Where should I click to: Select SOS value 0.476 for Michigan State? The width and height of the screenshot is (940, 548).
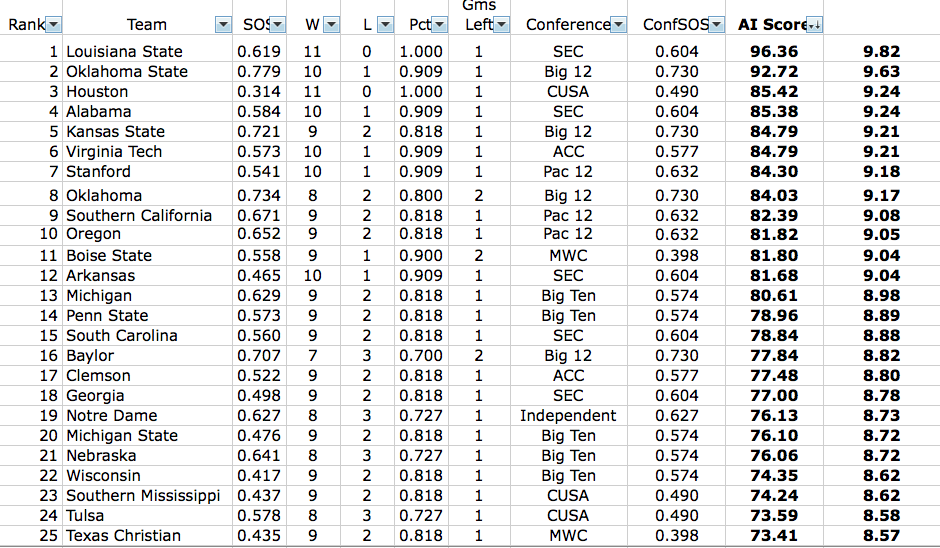(x=259, y=435)
